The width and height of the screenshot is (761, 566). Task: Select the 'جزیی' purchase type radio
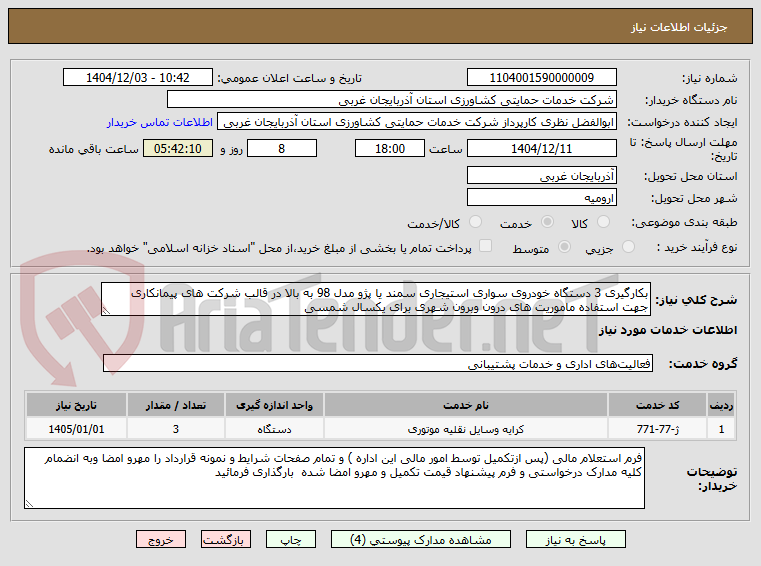pyautogui.click(x=628, y=247)
